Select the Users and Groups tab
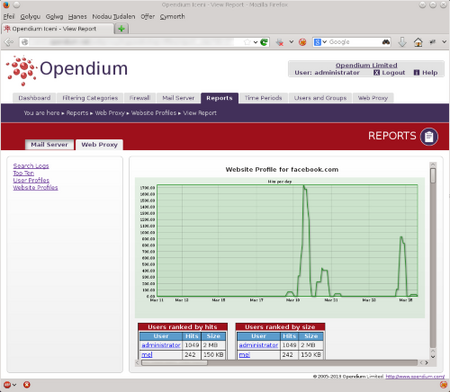 pyautogui.click(x=320, y=98)
